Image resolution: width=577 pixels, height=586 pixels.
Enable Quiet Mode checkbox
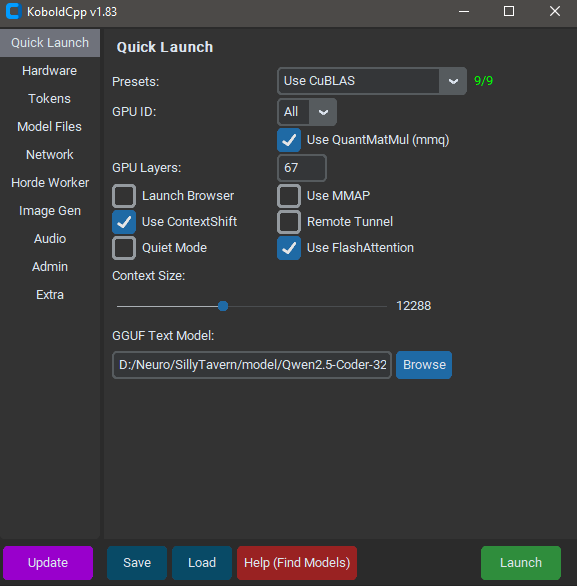(124, 248)
